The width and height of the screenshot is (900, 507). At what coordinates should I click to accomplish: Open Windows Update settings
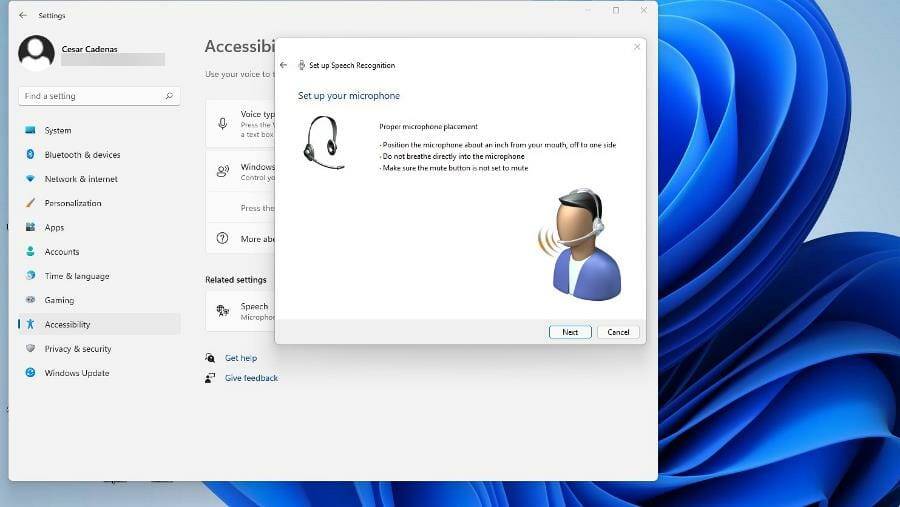99,373
